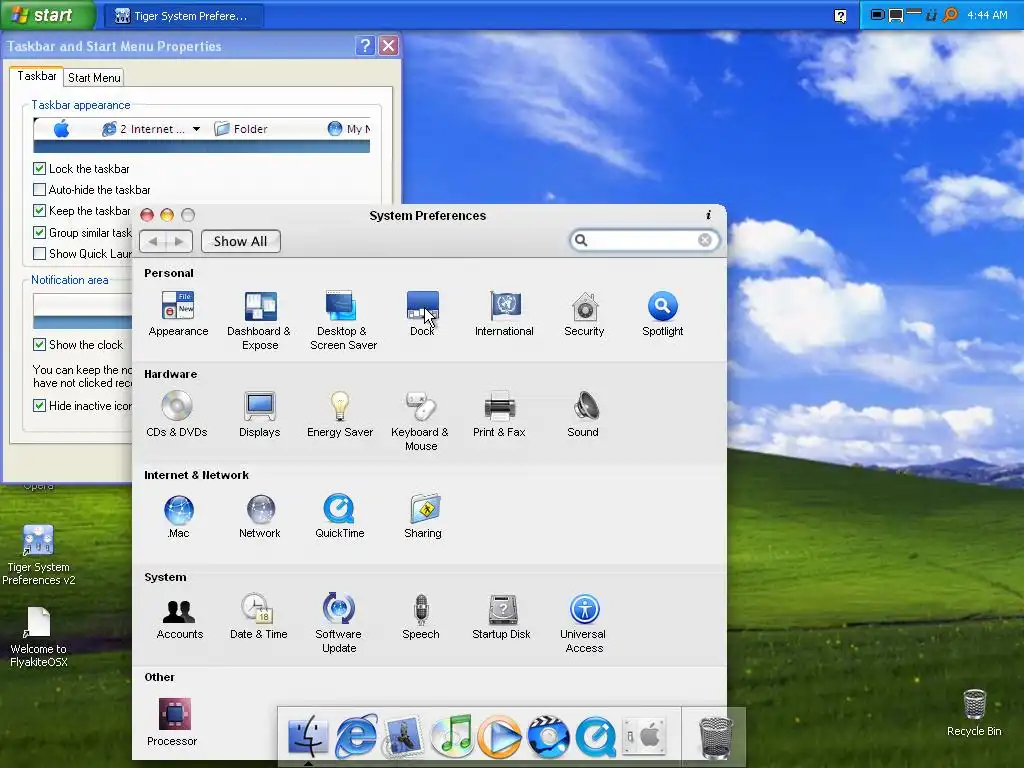1024x768 pixels.
Task: Click the help question mark in Taskbar Properties
Action: 365,46
